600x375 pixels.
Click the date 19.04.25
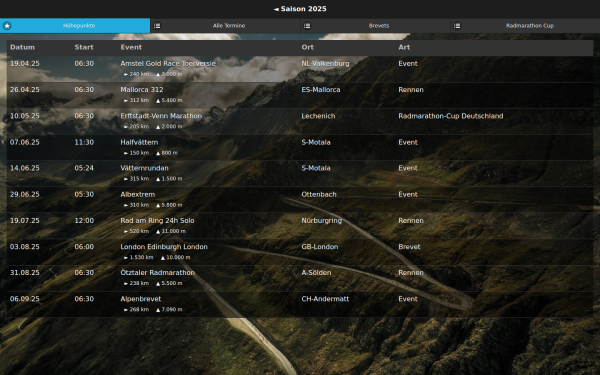tap(24, 64)
